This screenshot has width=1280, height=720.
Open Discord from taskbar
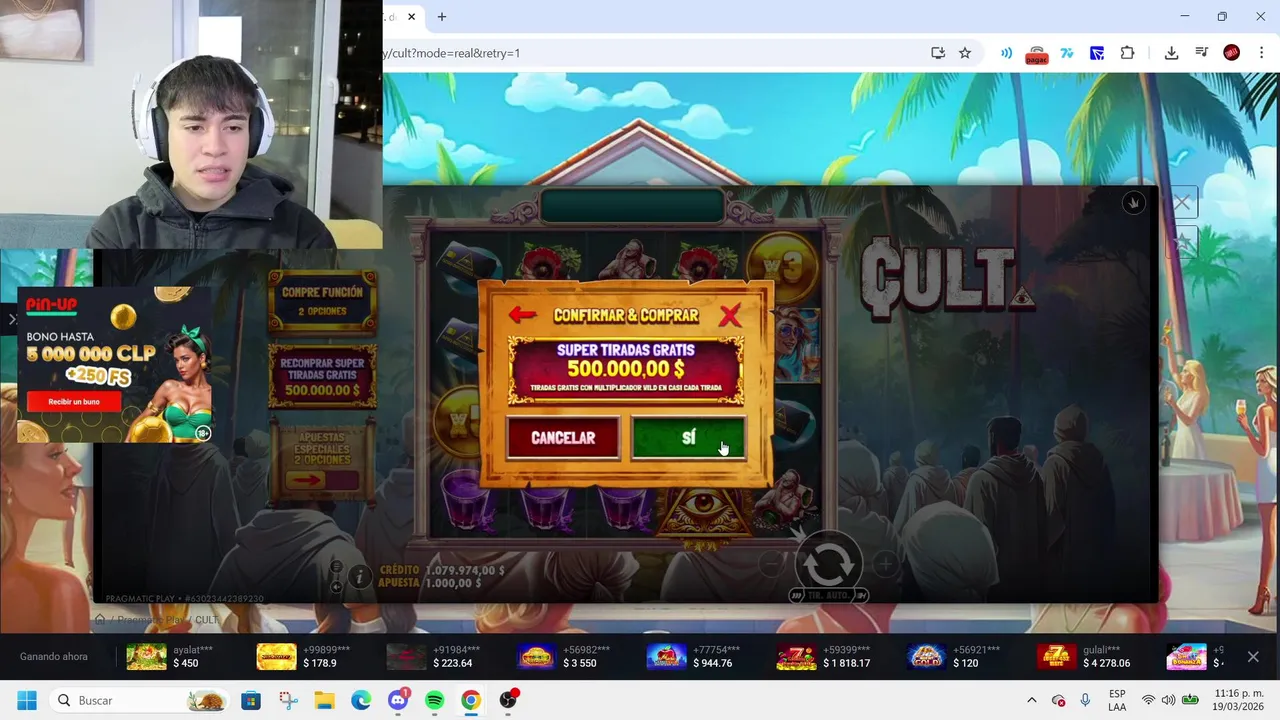(398, 700)
